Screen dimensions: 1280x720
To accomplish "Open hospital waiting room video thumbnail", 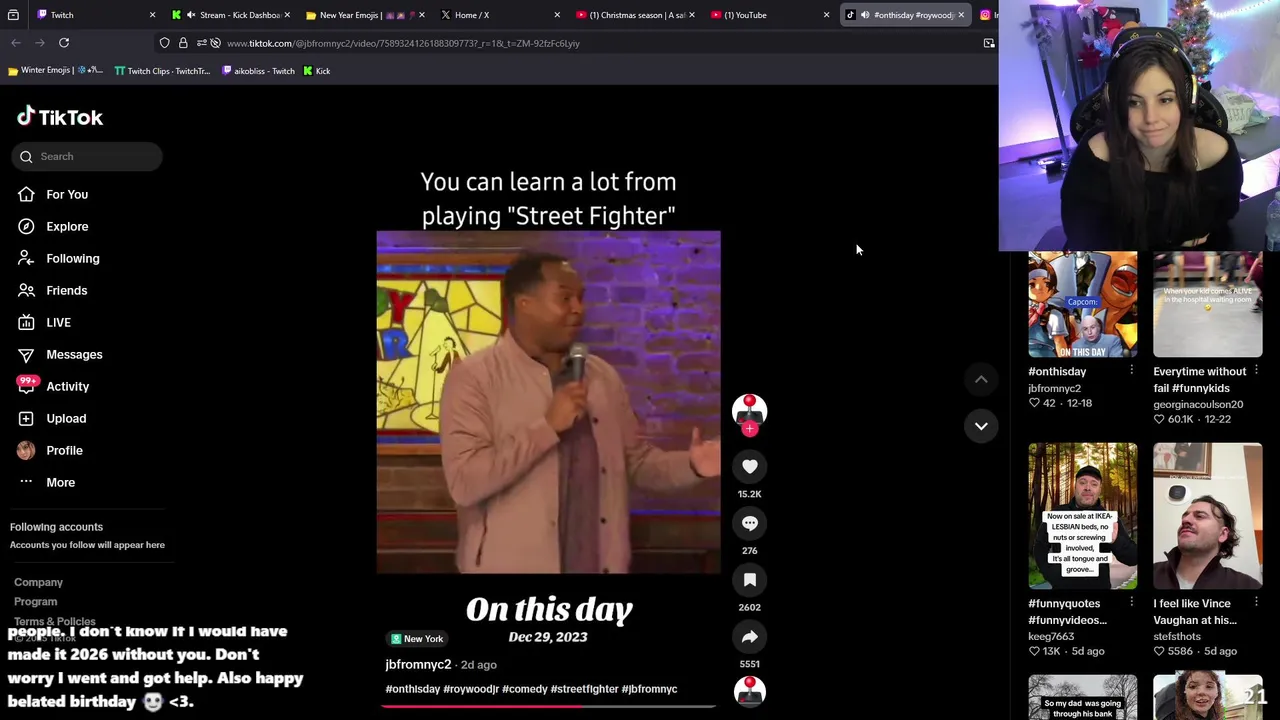I will point(1208,305).
